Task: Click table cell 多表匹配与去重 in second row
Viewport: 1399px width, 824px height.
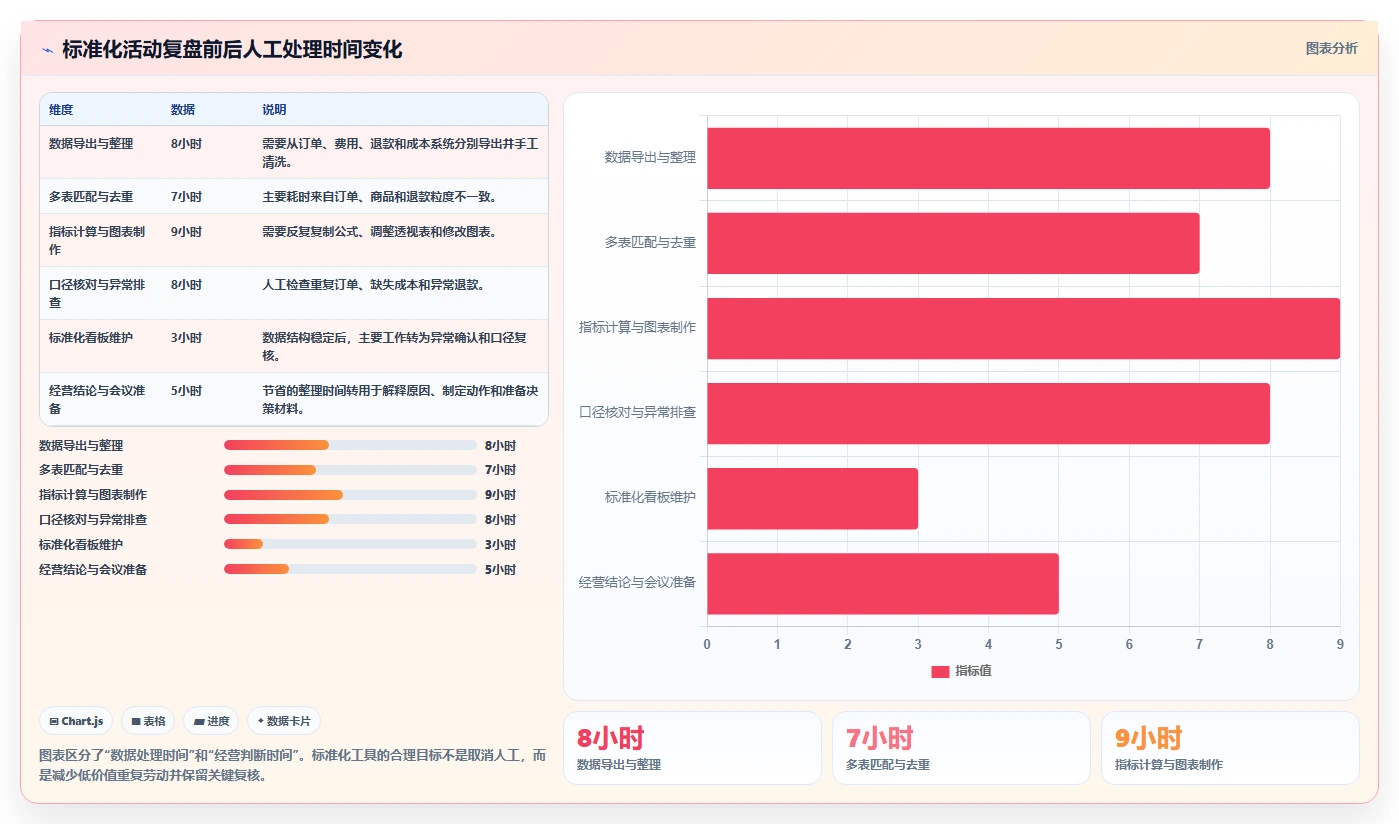Action: [91, 197]
